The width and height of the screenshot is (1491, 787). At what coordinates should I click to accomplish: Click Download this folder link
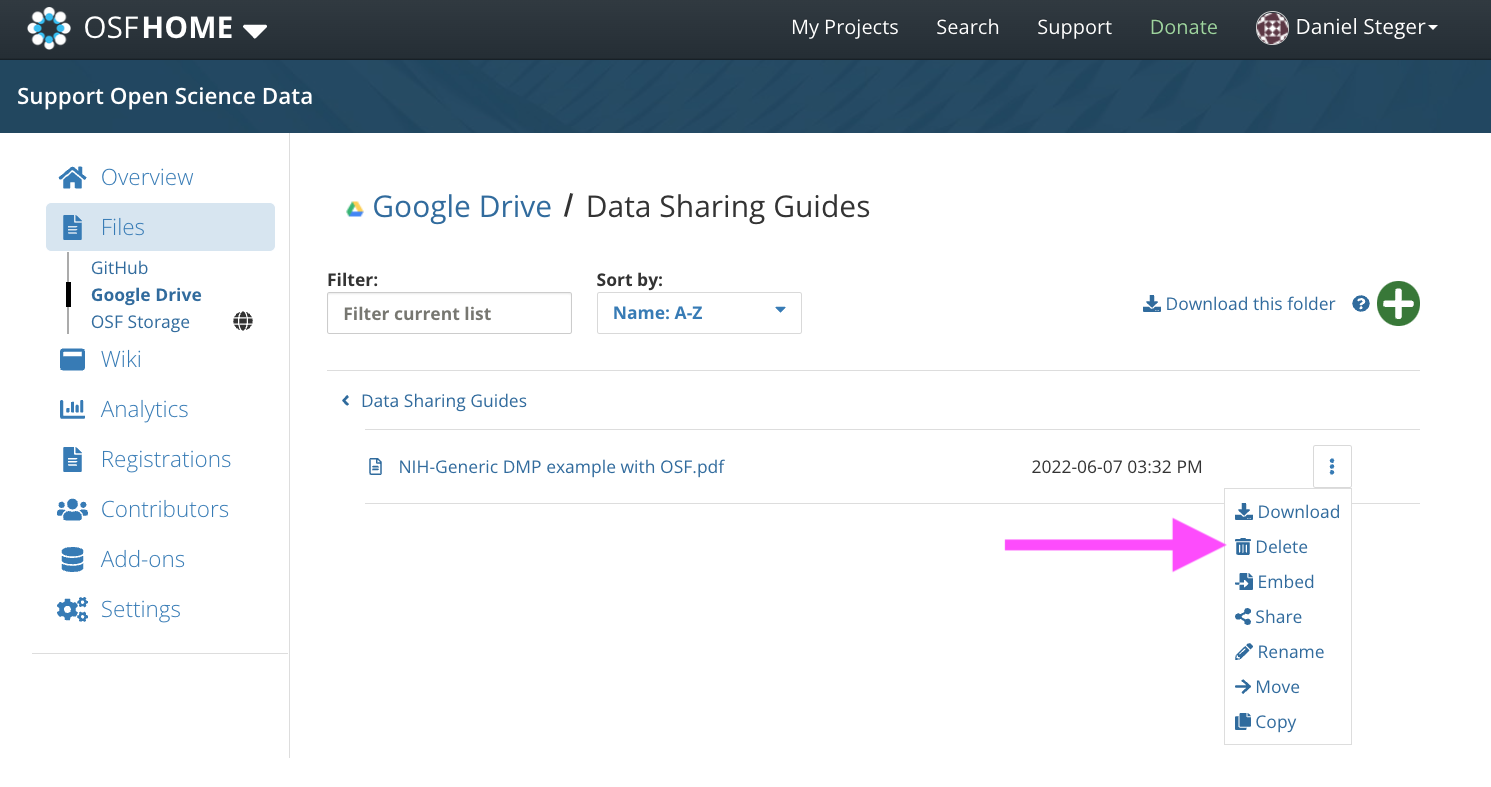[x=1239, y=304]
